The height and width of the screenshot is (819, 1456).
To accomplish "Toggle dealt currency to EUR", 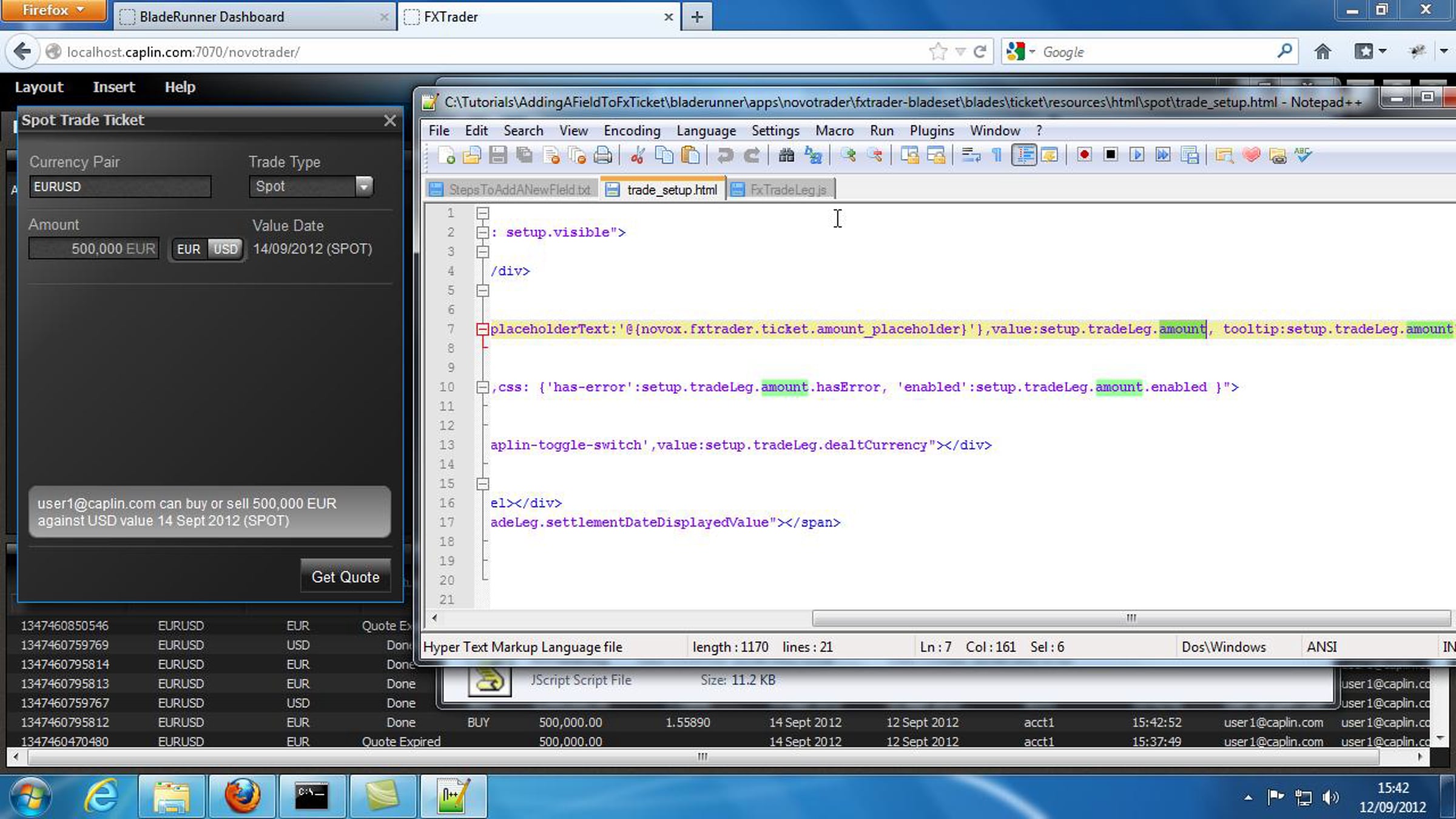I will tap(189, 249).
